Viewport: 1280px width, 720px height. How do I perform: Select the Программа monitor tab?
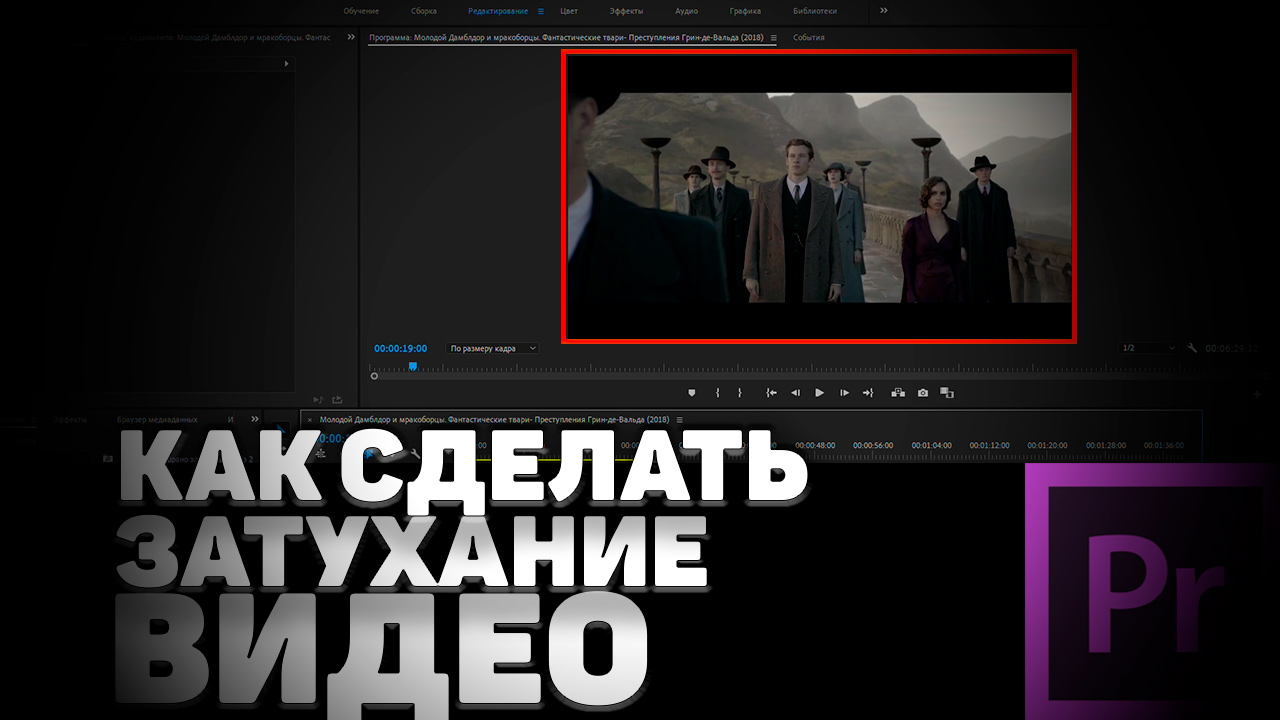[566, 38]
